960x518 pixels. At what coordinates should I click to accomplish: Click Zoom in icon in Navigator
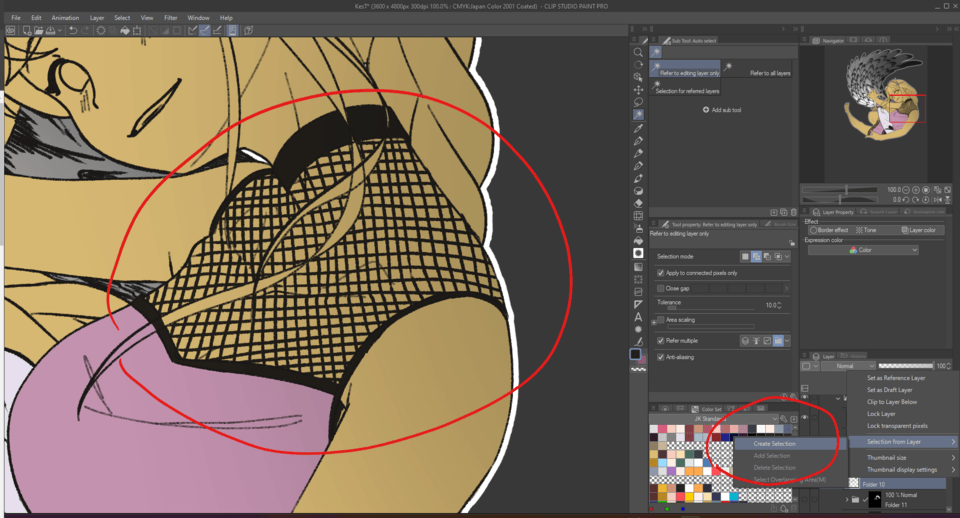(x=917, y=190)
